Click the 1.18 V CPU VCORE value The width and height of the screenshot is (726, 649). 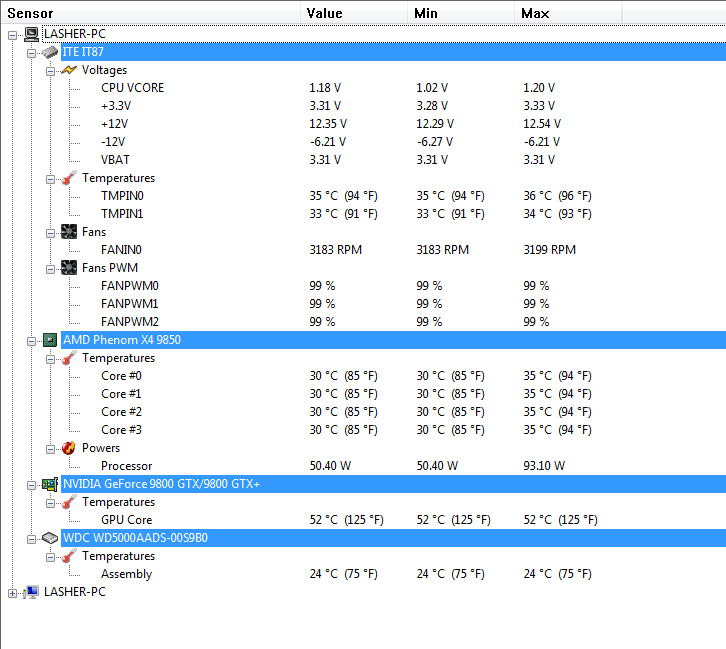[x=325, y=88]
